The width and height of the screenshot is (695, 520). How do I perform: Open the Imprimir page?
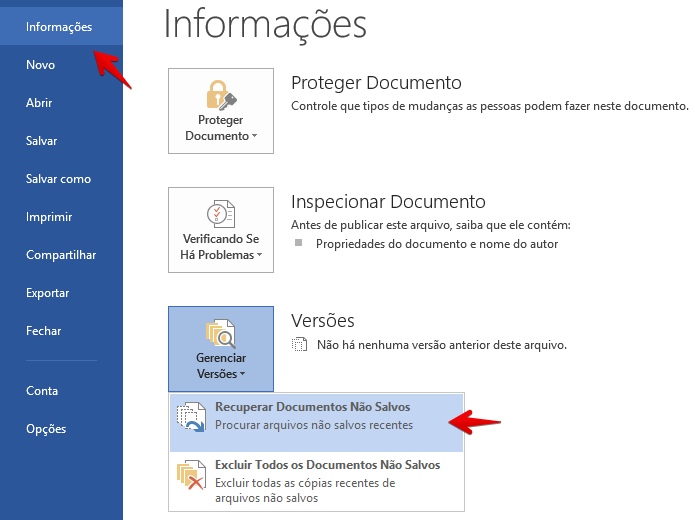coord(49,217)
